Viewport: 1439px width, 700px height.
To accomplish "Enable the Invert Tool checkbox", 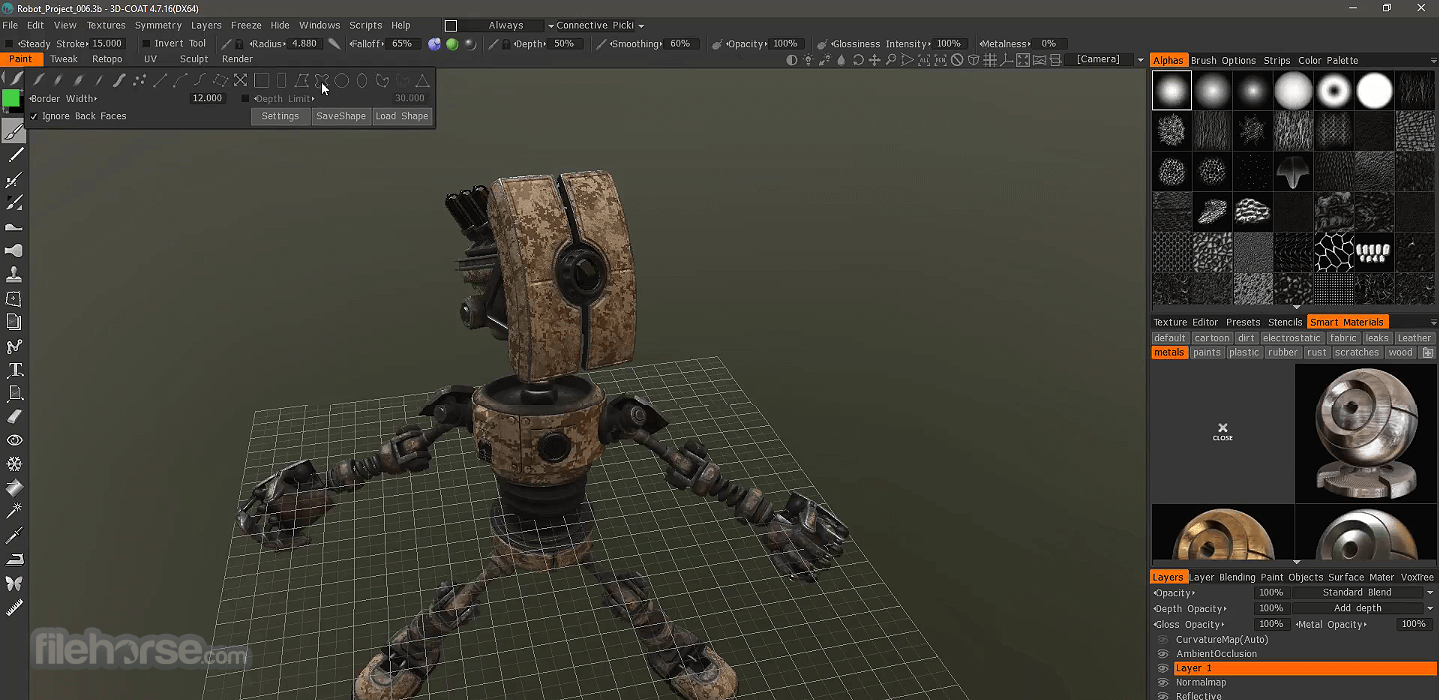I will pyautogui.click(x=146, y=43).
